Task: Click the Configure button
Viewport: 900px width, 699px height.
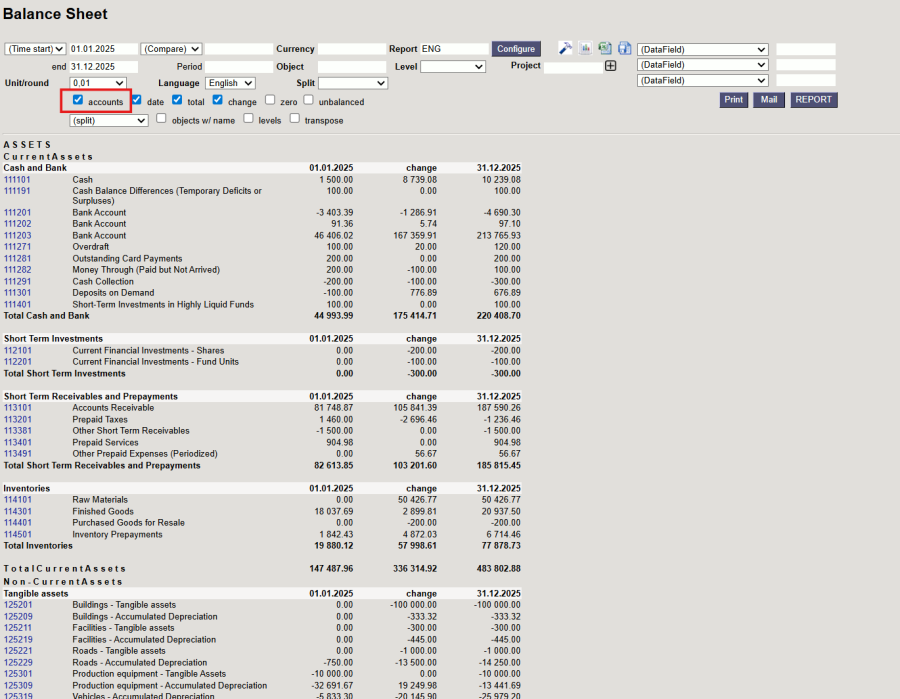Action: coord(516,49)
